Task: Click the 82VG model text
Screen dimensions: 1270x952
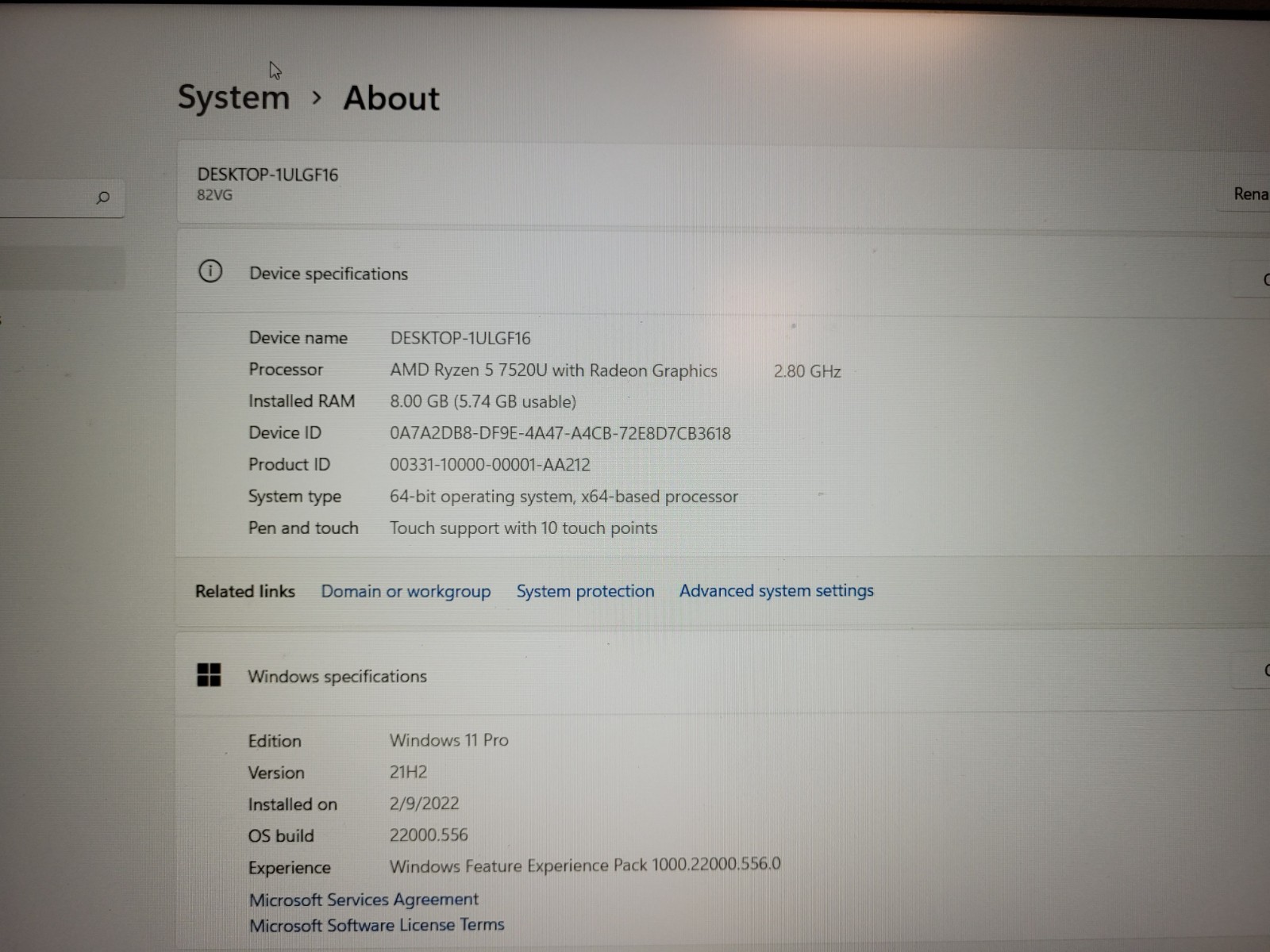Action: click(214, 195)
